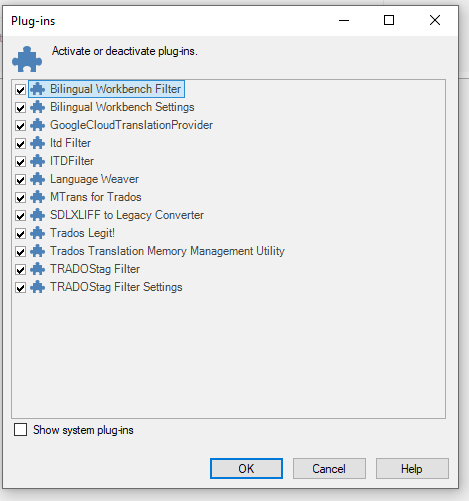Image resolution: width=469 pixels, height=501 pixels.
Task: Select the Bilingual Workbench Settings row text
Action: [x=122, y=107]
